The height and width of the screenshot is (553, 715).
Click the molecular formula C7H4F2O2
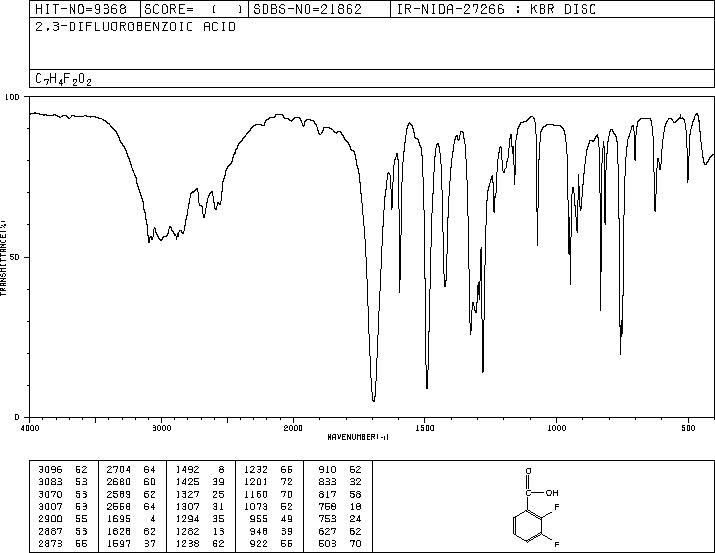tap(63, 79)
